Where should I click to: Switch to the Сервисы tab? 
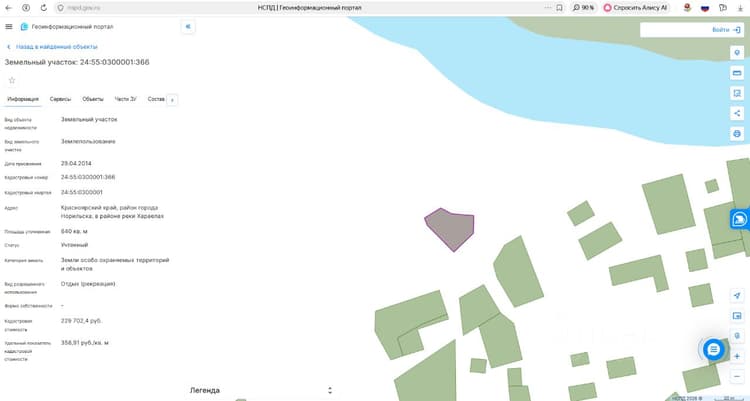pos(60,99)
